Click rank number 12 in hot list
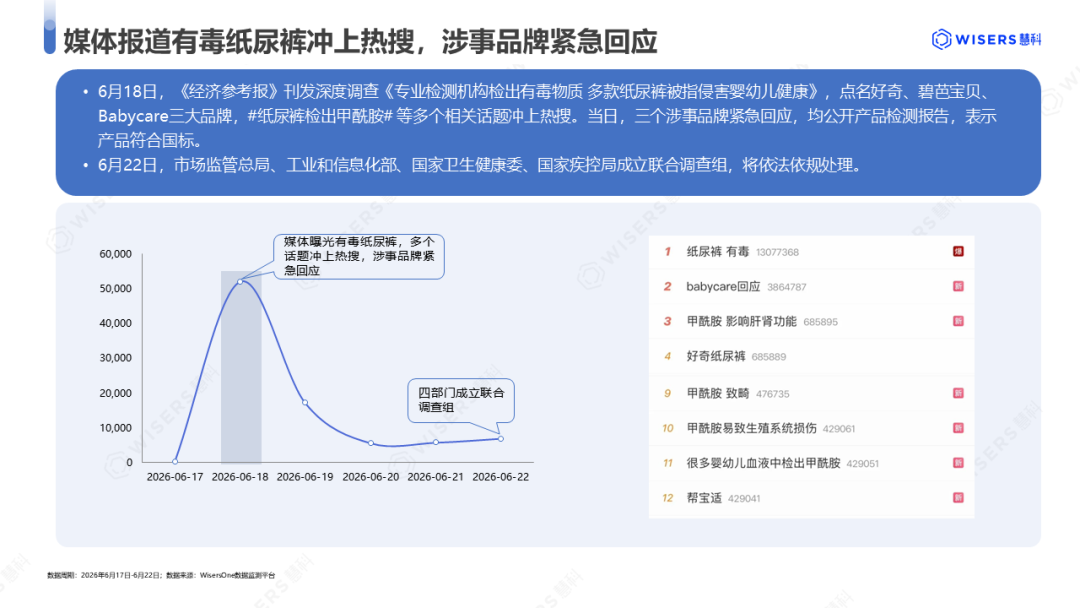This screenshot has width=1080, height=608. [667, 498]
